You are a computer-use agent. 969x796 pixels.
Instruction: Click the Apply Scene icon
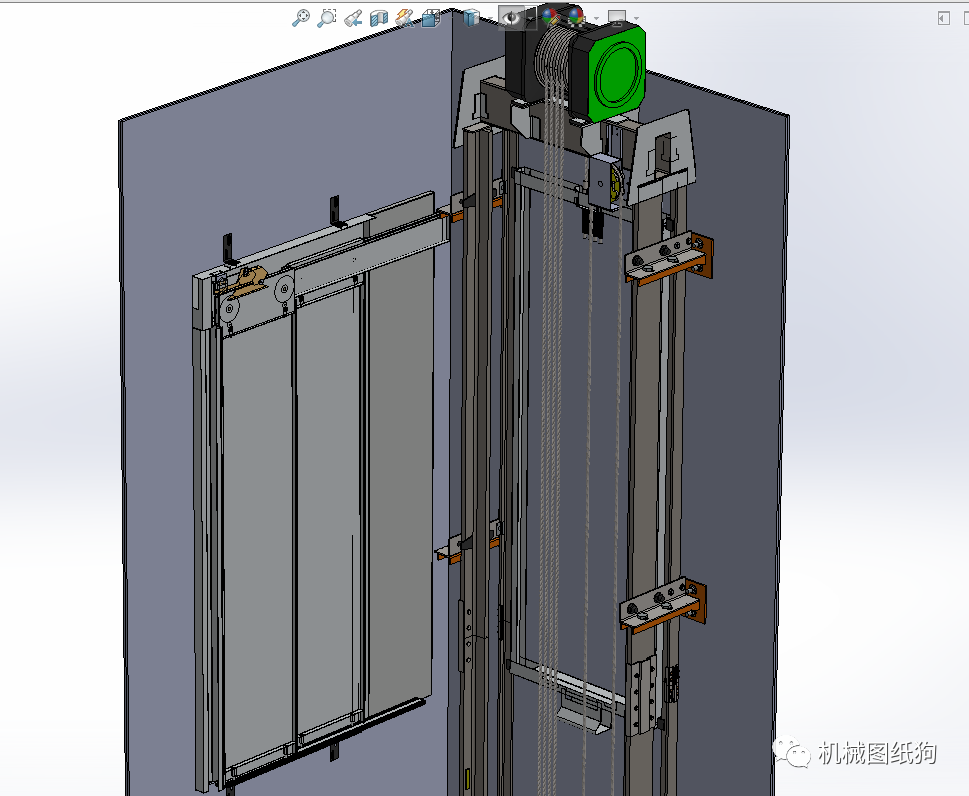tap(576, 16)
